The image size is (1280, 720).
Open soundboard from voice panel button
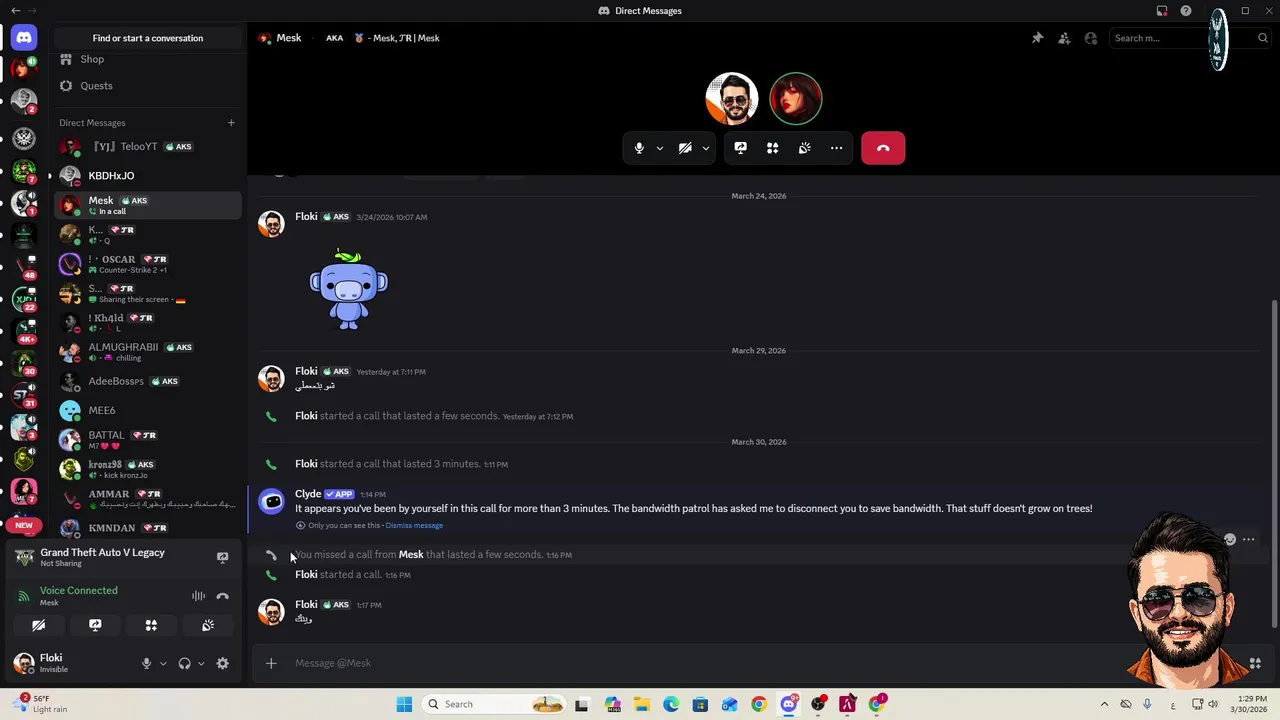coord(208,625)
